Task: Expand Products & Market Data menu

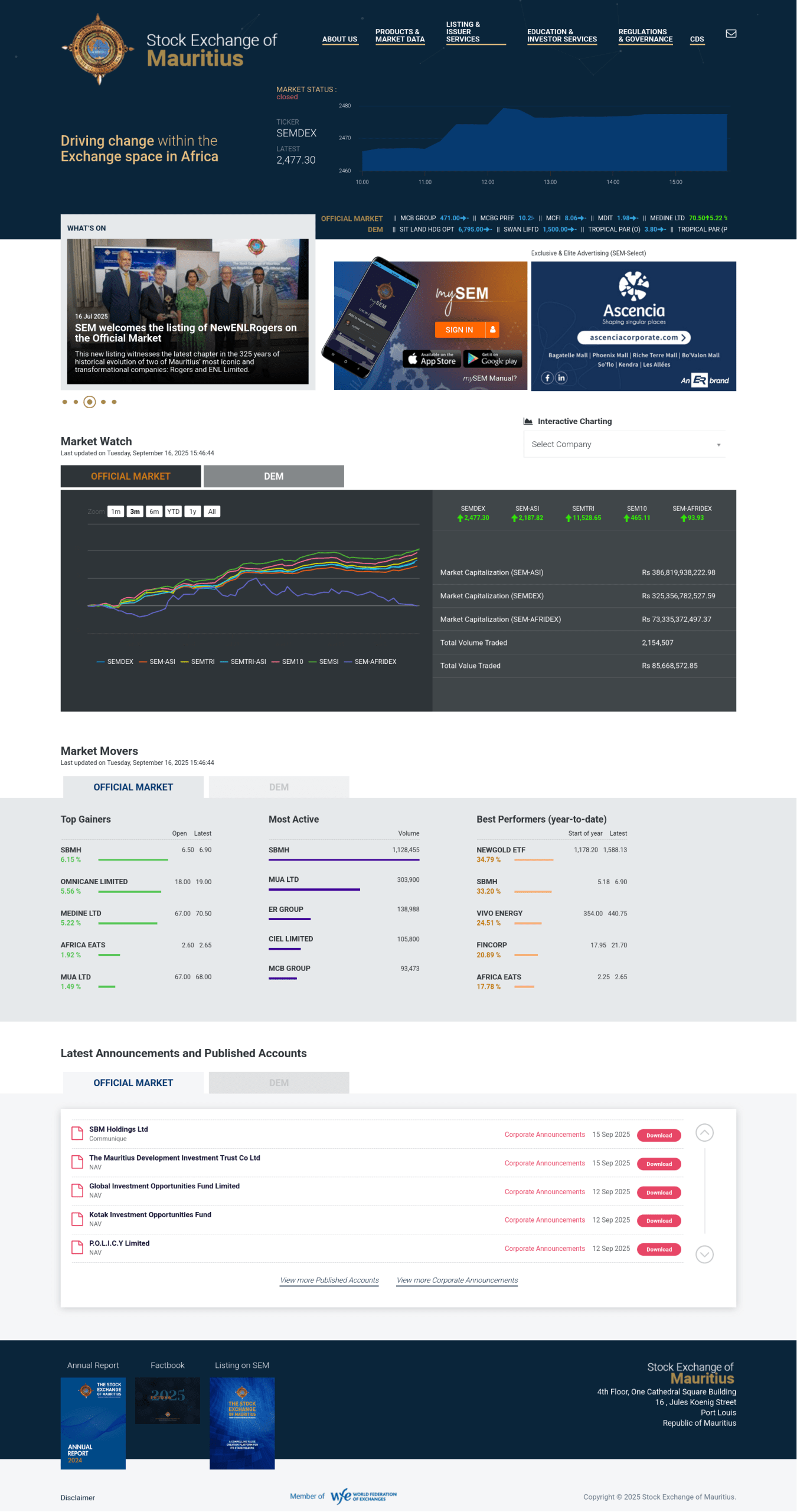Action: click(x=400, y=35)
